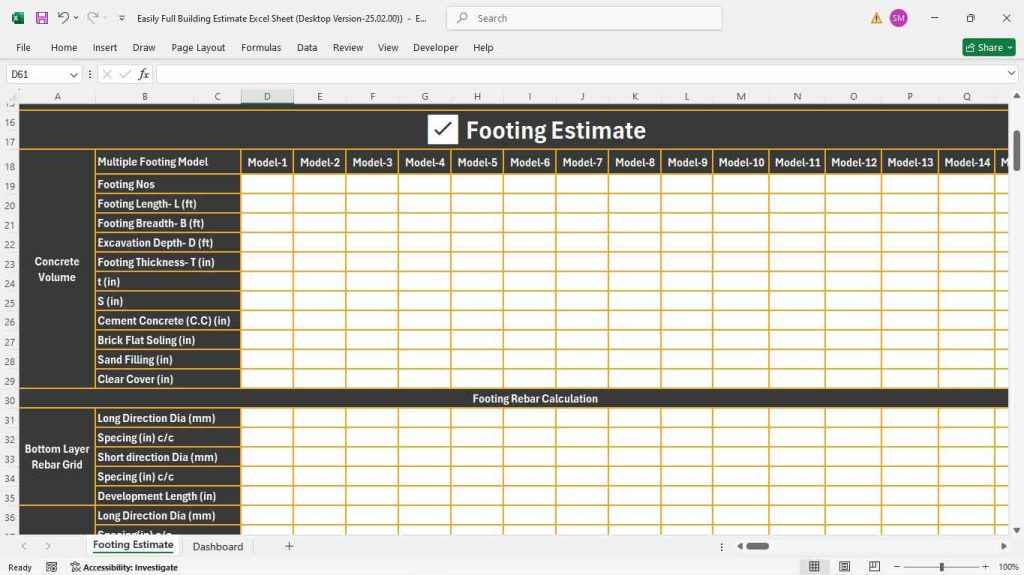Click the next sheet navigation arrow
This screenshot has height=575, width=1024.
tap(48, 546)
